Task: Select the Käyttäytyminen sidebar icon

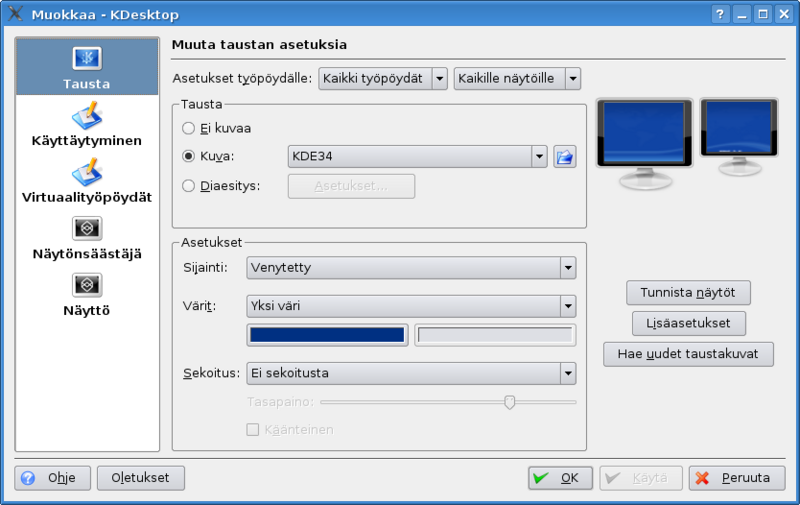Action: (86, 116)
